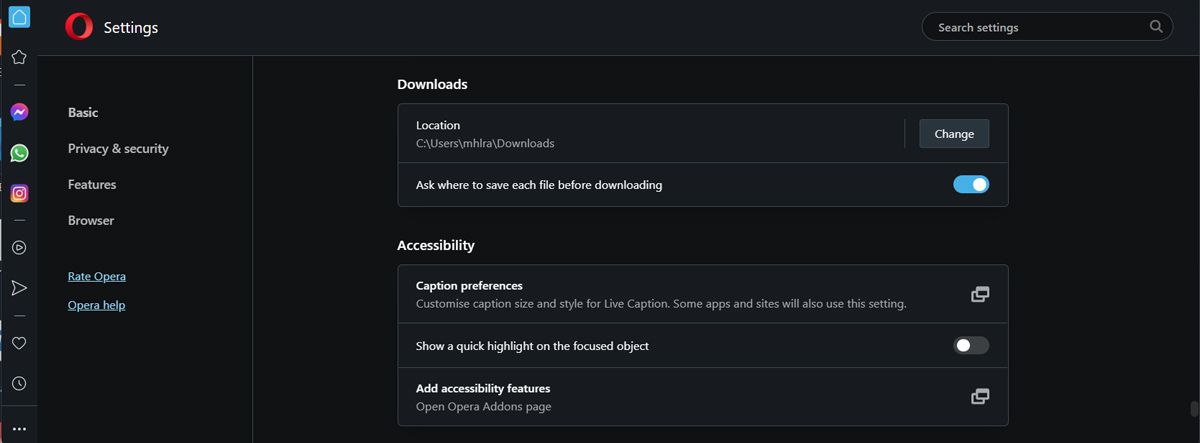
Task: Open History clock icon in sidebar
Action: 19,383
